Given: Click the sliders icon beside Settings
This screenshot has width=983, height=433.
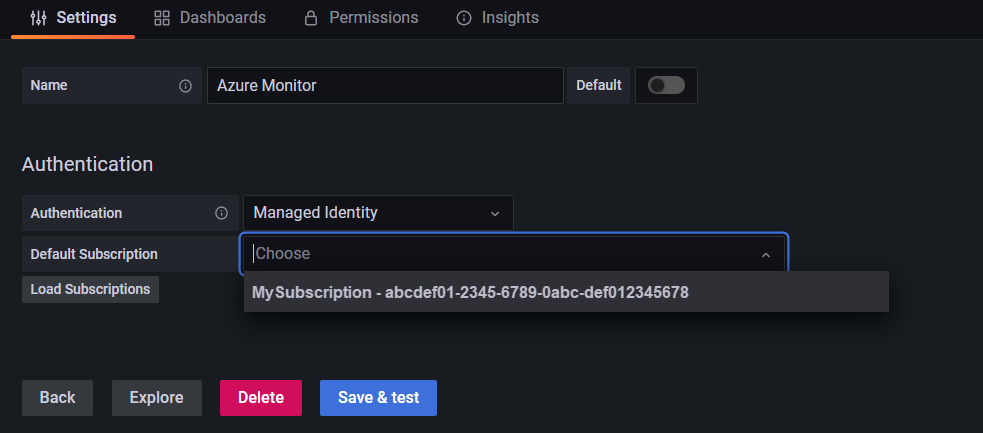Looking at the screenshot, I should click(39, 18).
